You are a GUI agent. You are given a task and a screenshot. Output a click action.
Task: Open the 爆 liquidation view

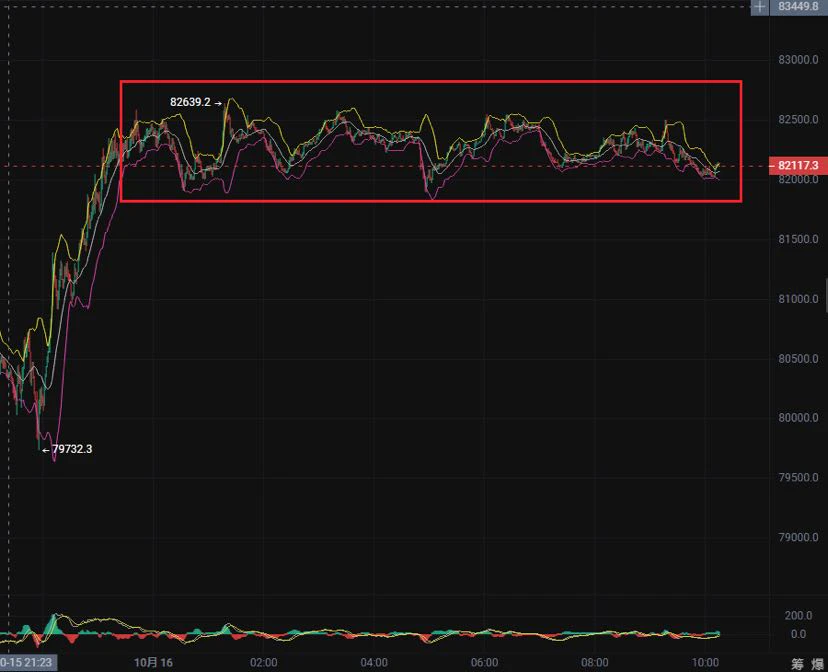tap(818, 664)
